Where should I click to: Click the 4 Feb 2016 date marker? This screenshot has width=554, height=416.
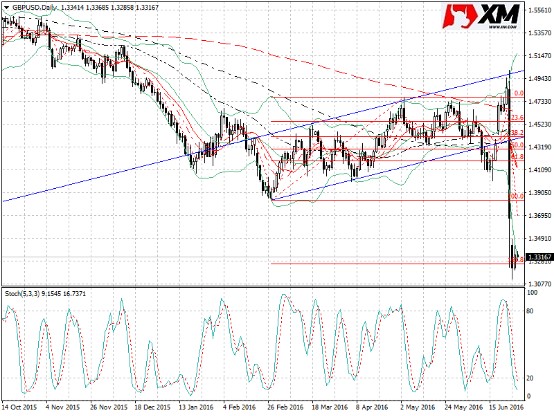click(239, 407)
